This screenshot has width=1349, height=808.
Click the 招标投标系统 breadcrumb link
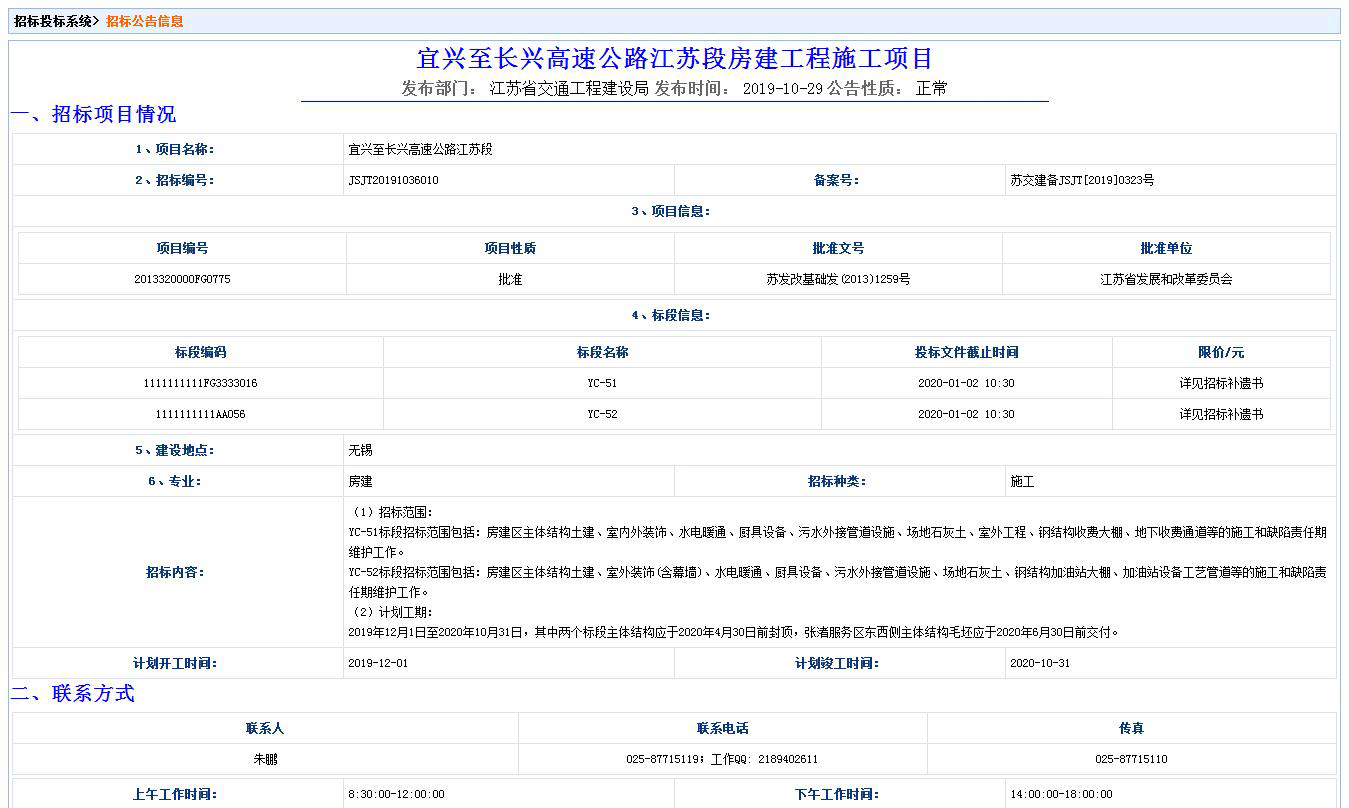[x=53, y=21]
